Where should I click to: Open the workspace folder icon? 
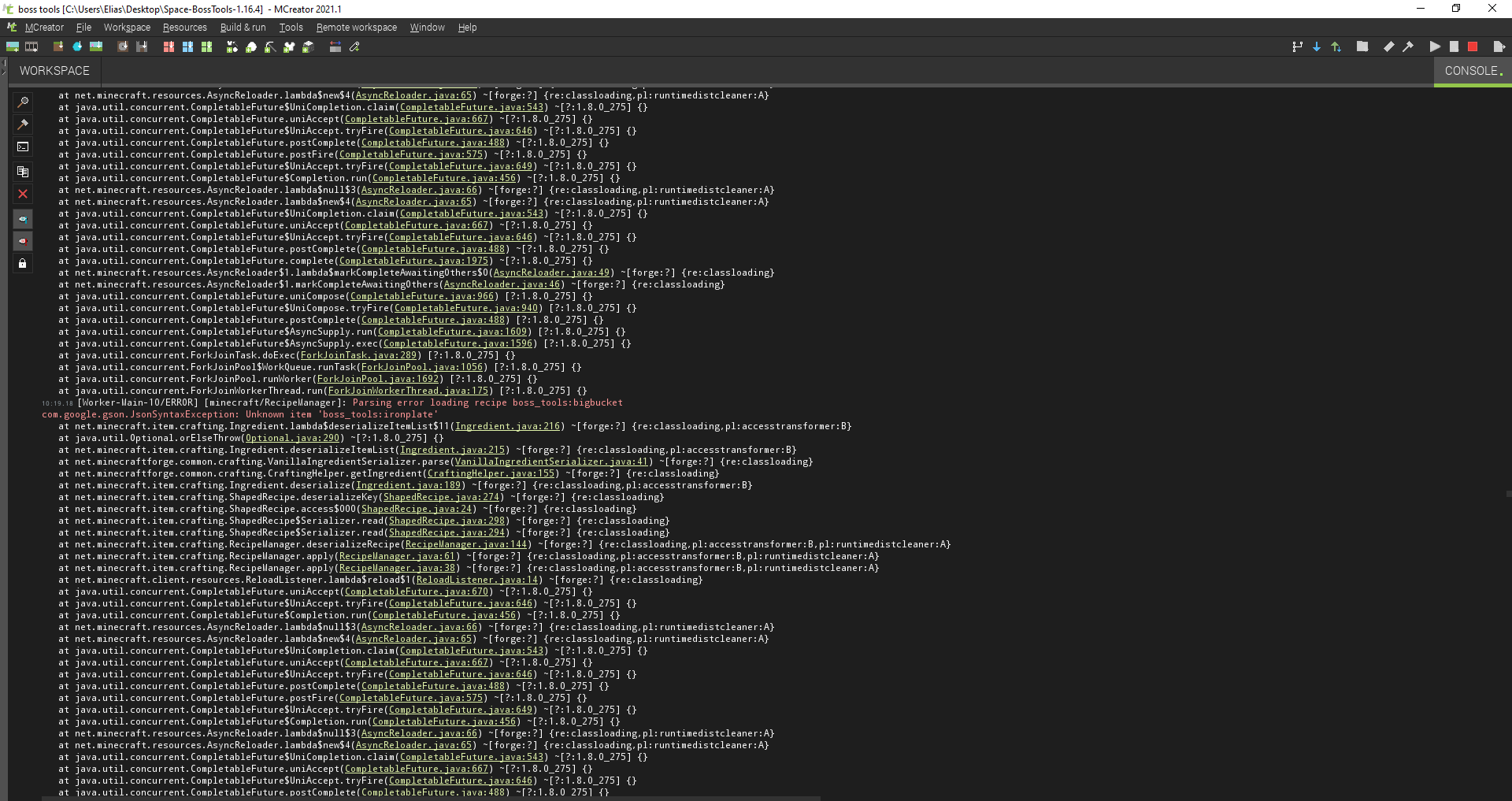1363,46
